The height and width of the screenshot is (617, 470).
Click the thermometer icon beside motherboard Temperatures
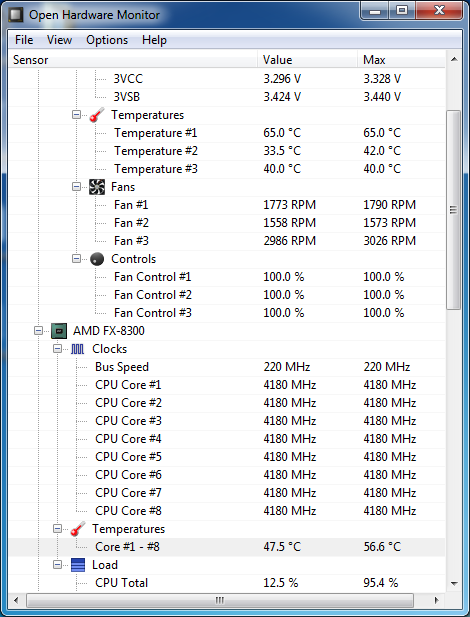coord(97,115)
